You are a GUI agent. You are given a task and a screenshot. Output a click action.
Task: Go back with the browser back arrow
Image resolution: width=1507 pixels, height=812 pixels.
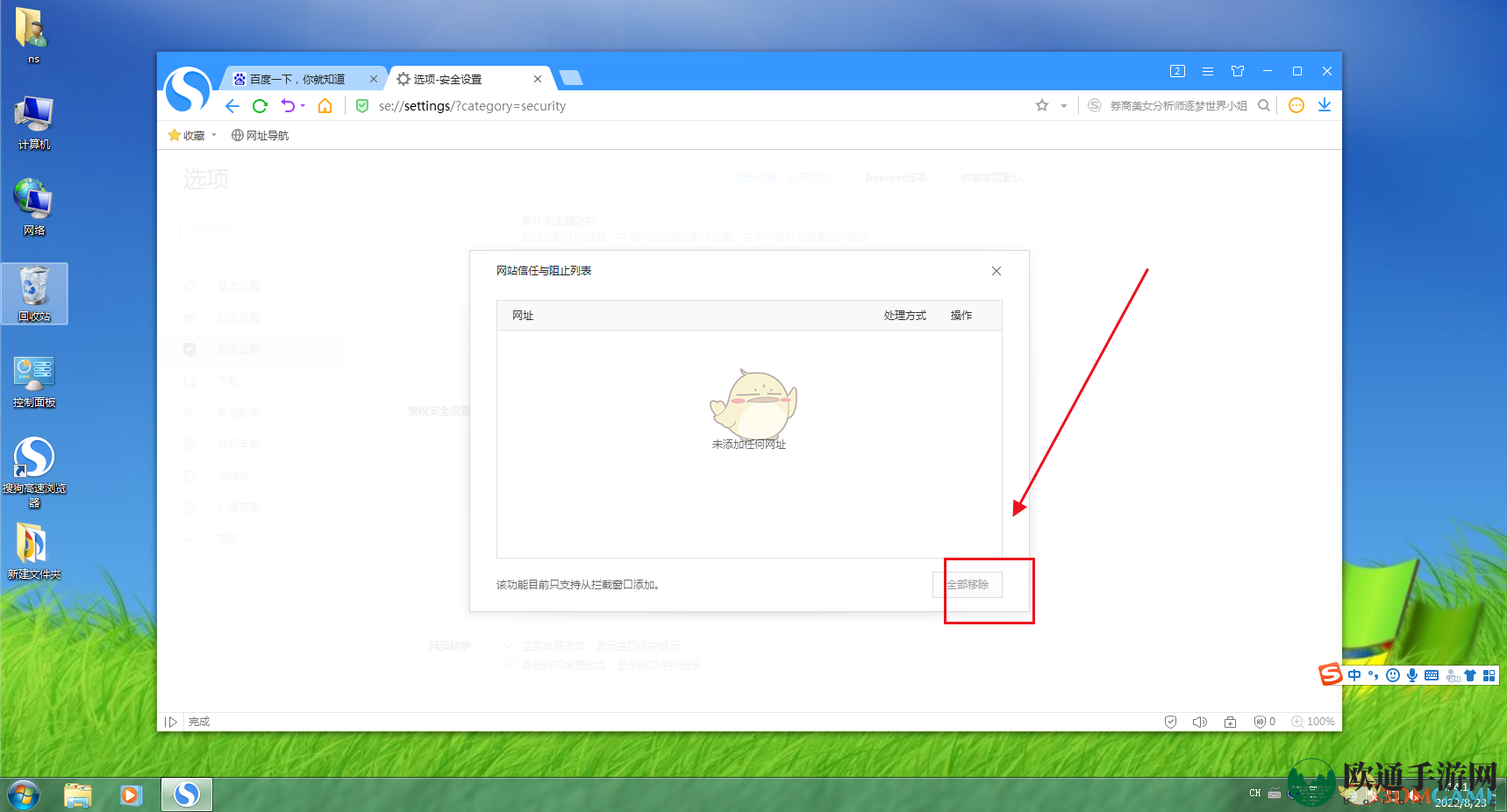click(232, 106)
